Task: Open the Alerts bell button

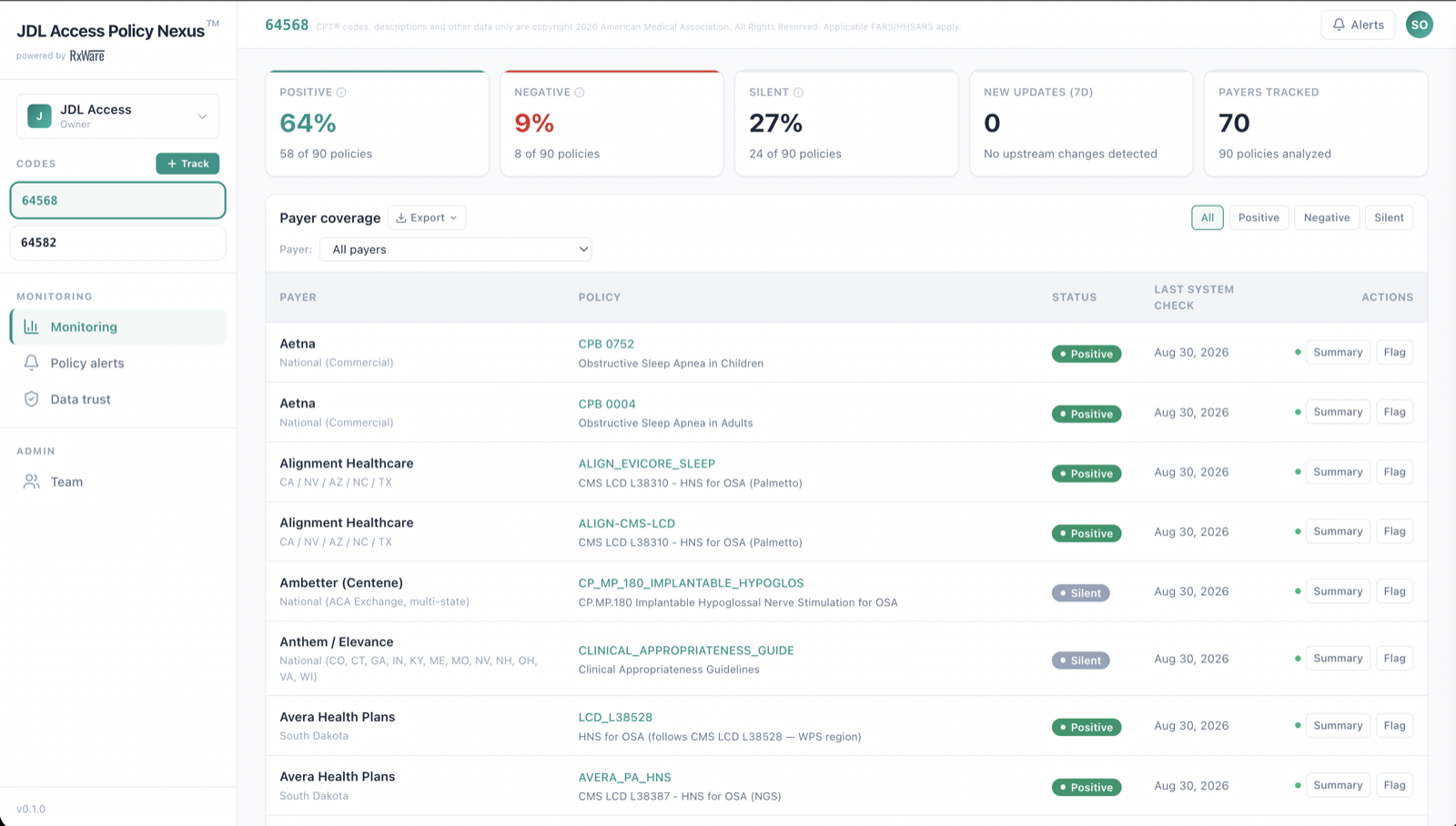Action: coord(1358,25)
